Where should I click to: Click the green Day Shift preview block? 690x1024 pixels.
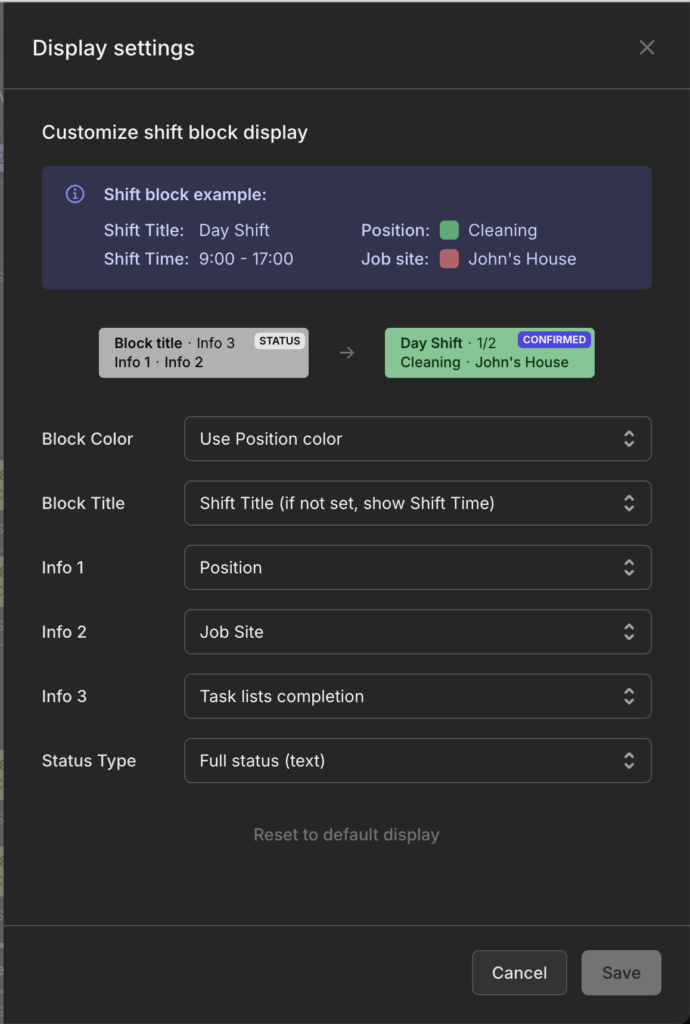[x=490, y=353]
